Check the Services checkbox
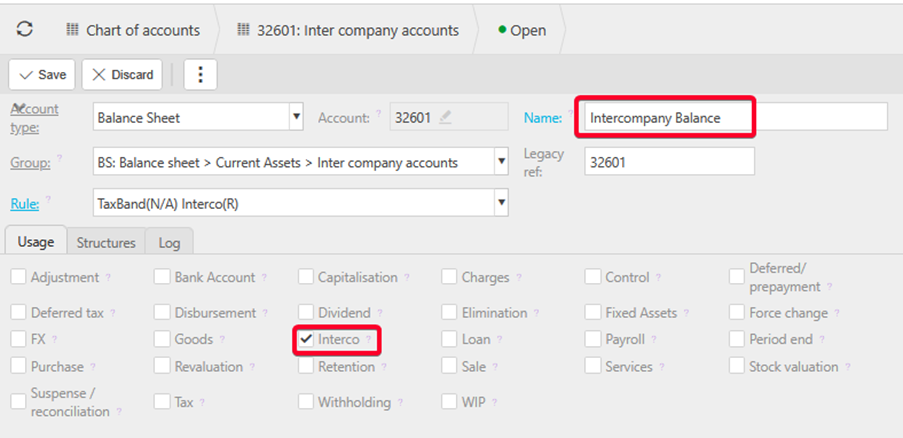The height and width of the screenshot is (438, 903). [x=593, y=366]
